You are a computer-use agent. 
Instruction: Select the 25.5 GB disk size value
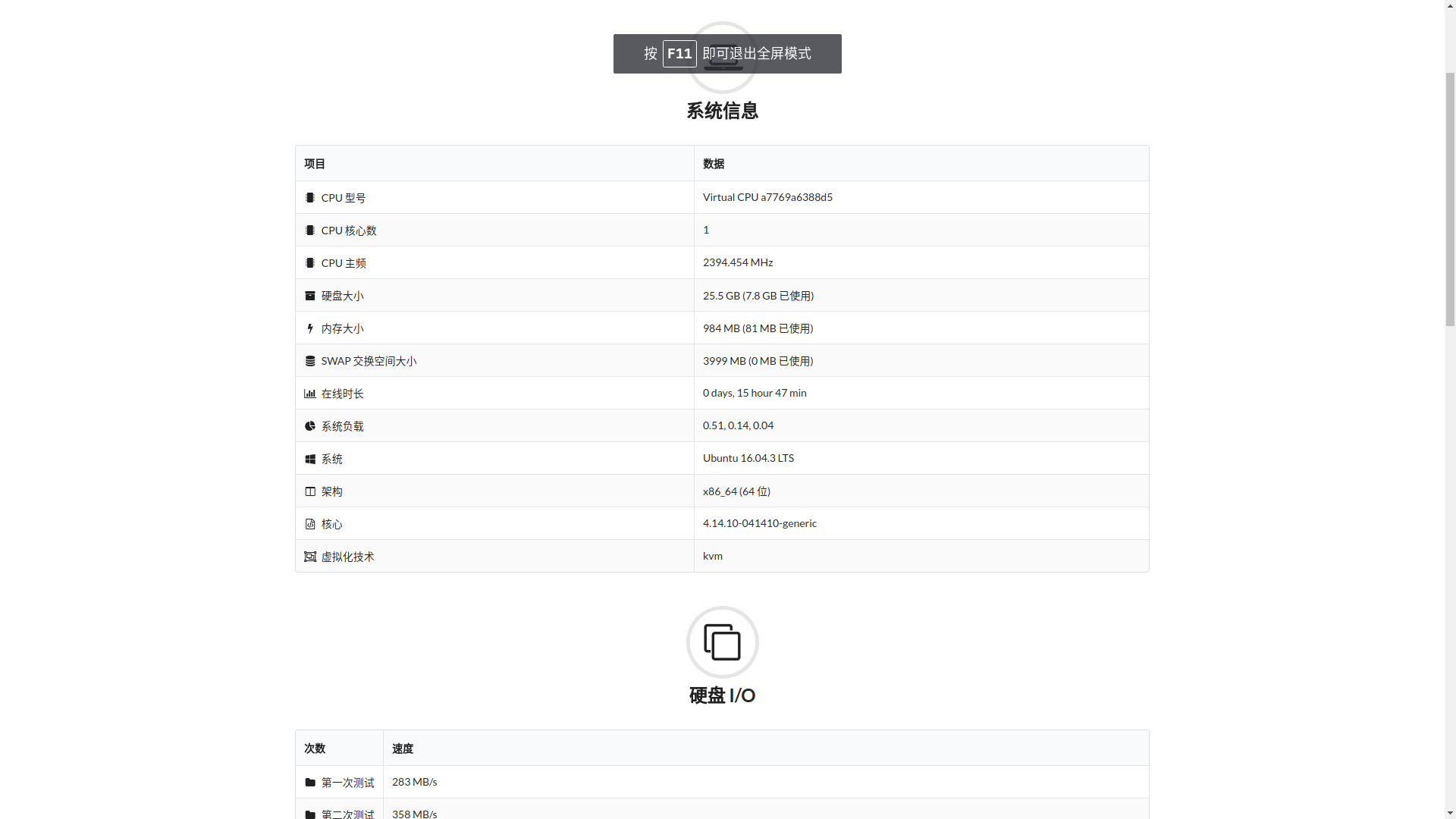coord(758,296)
